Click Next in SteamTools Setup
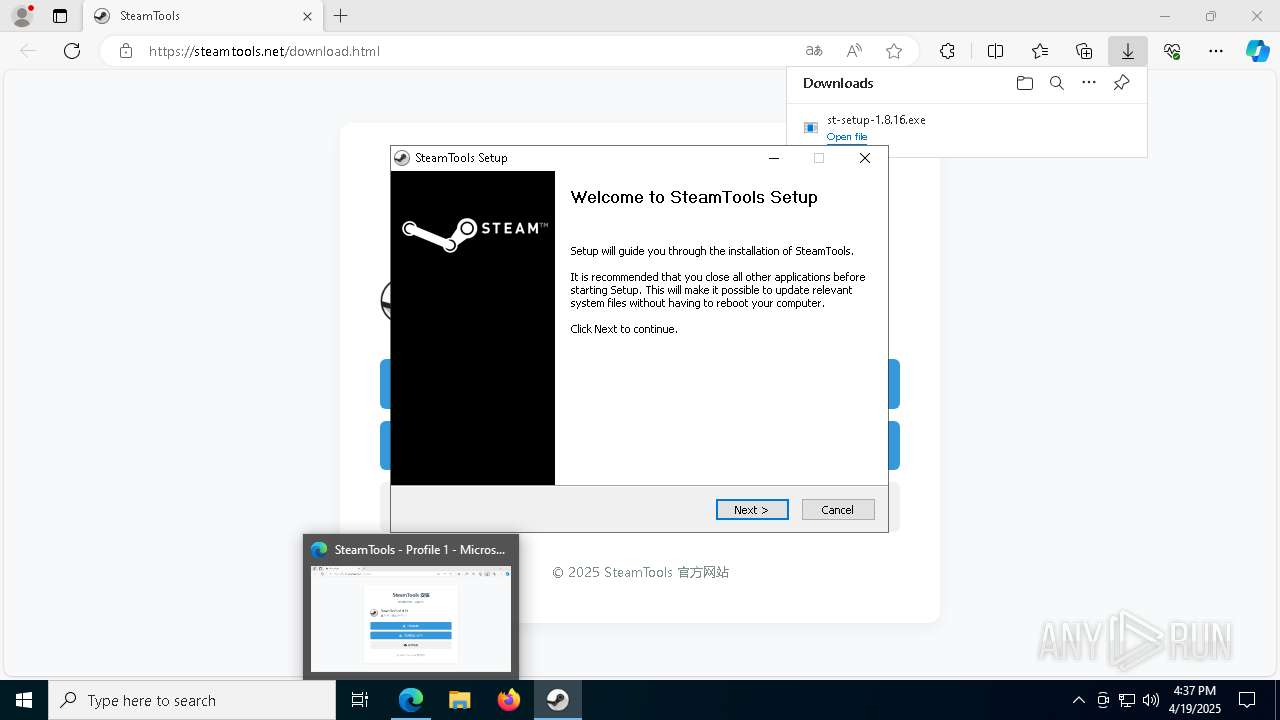This screenshot has height=720, width=1280. (x=752, y=510)
